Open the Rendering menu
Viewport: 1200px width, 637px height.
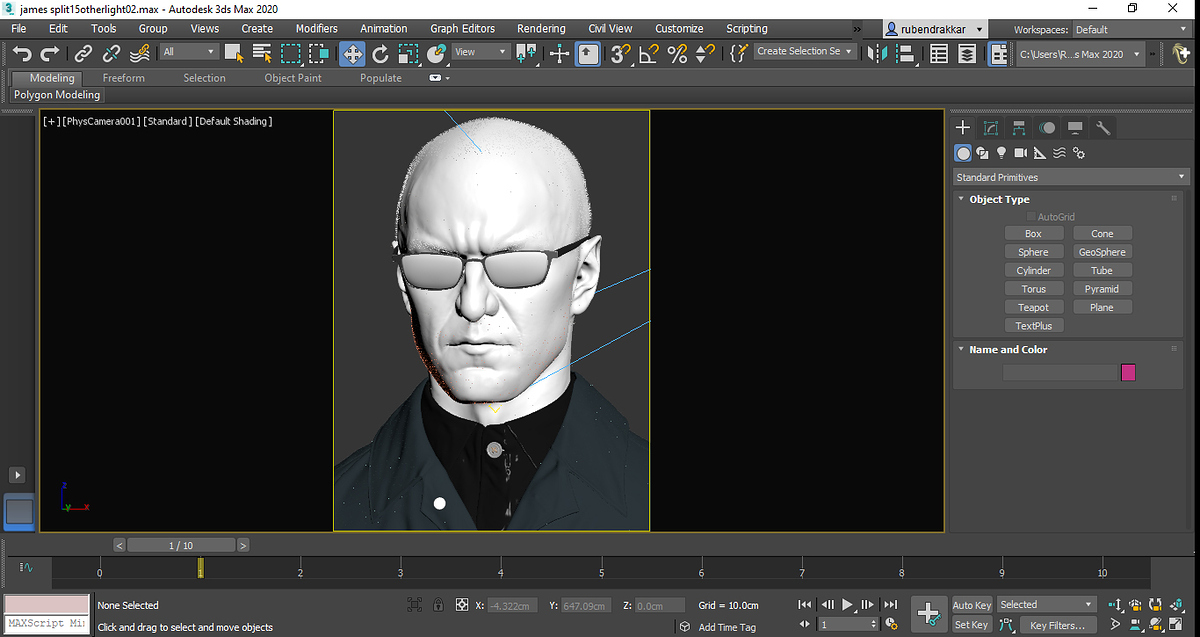(541, 29)
